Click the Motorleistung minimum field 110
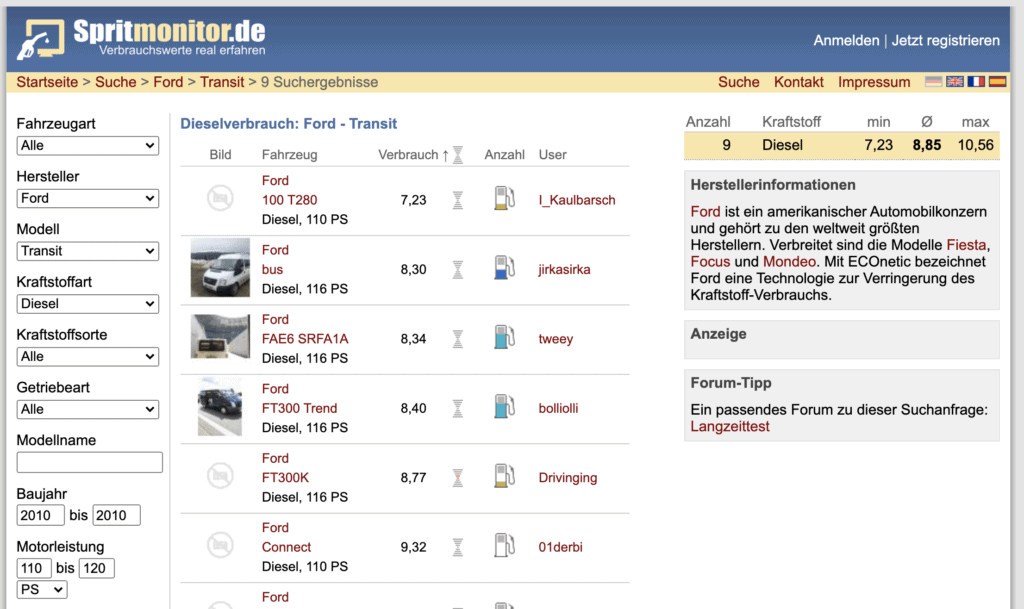 [34, 569]
